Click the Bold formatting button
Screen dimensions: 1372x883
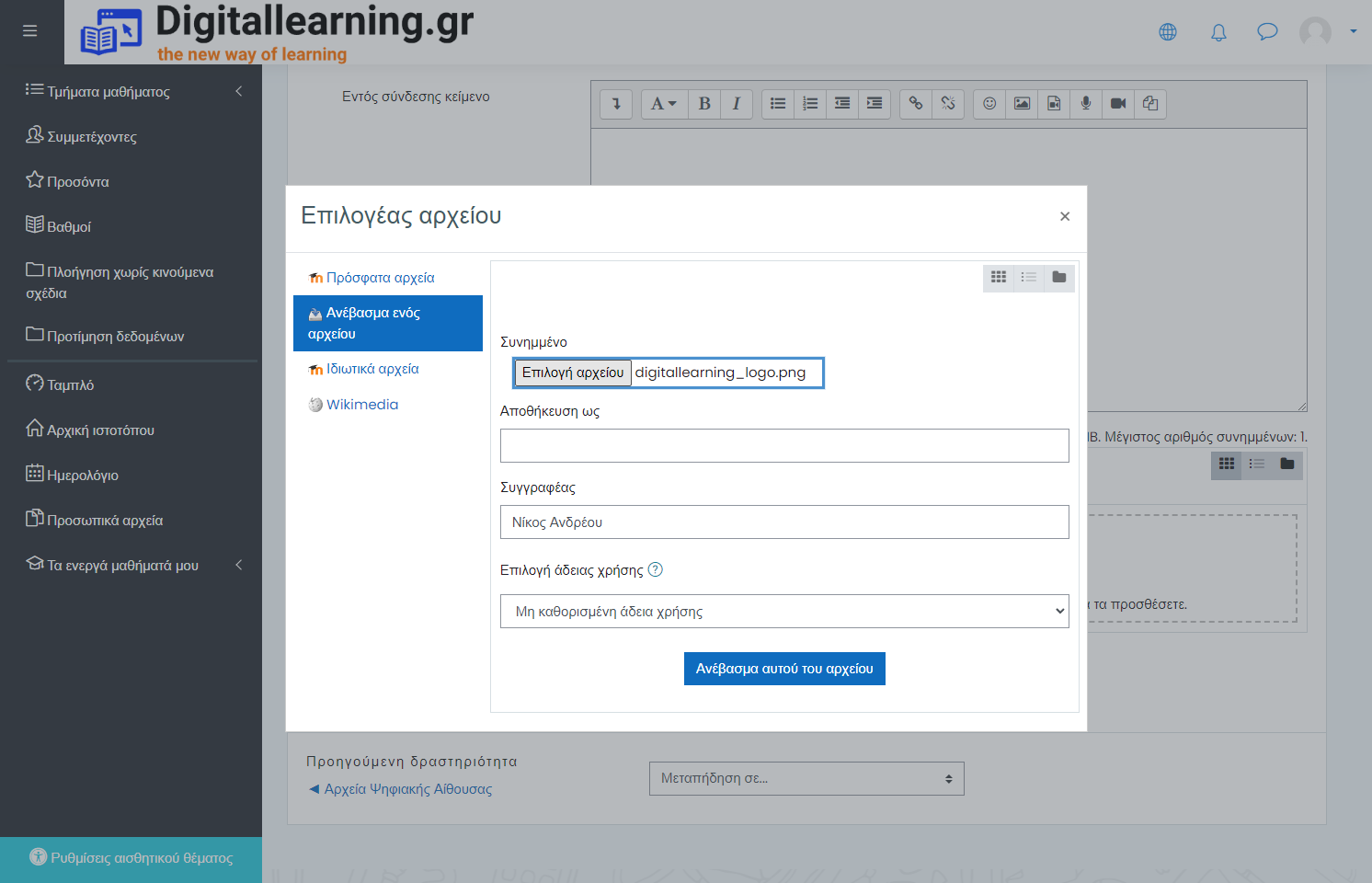click(704, 104)
